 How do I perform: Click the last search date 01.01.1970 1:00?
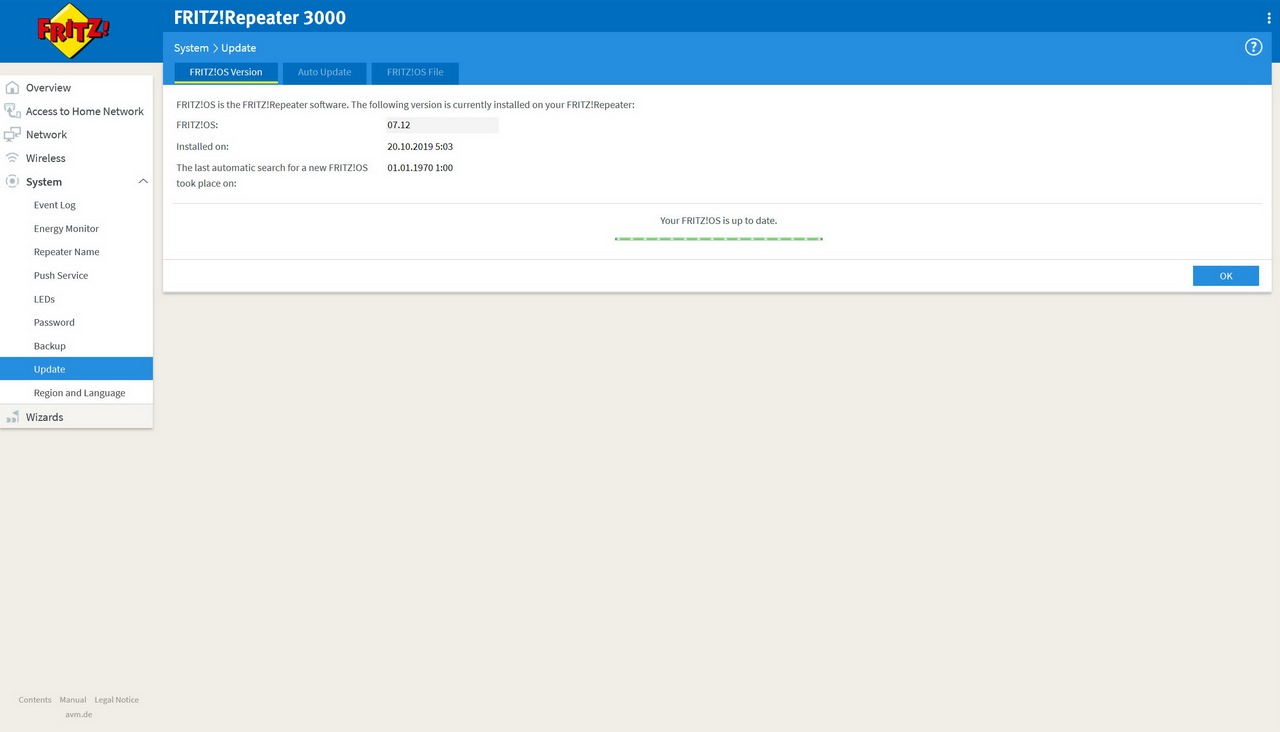420,168
